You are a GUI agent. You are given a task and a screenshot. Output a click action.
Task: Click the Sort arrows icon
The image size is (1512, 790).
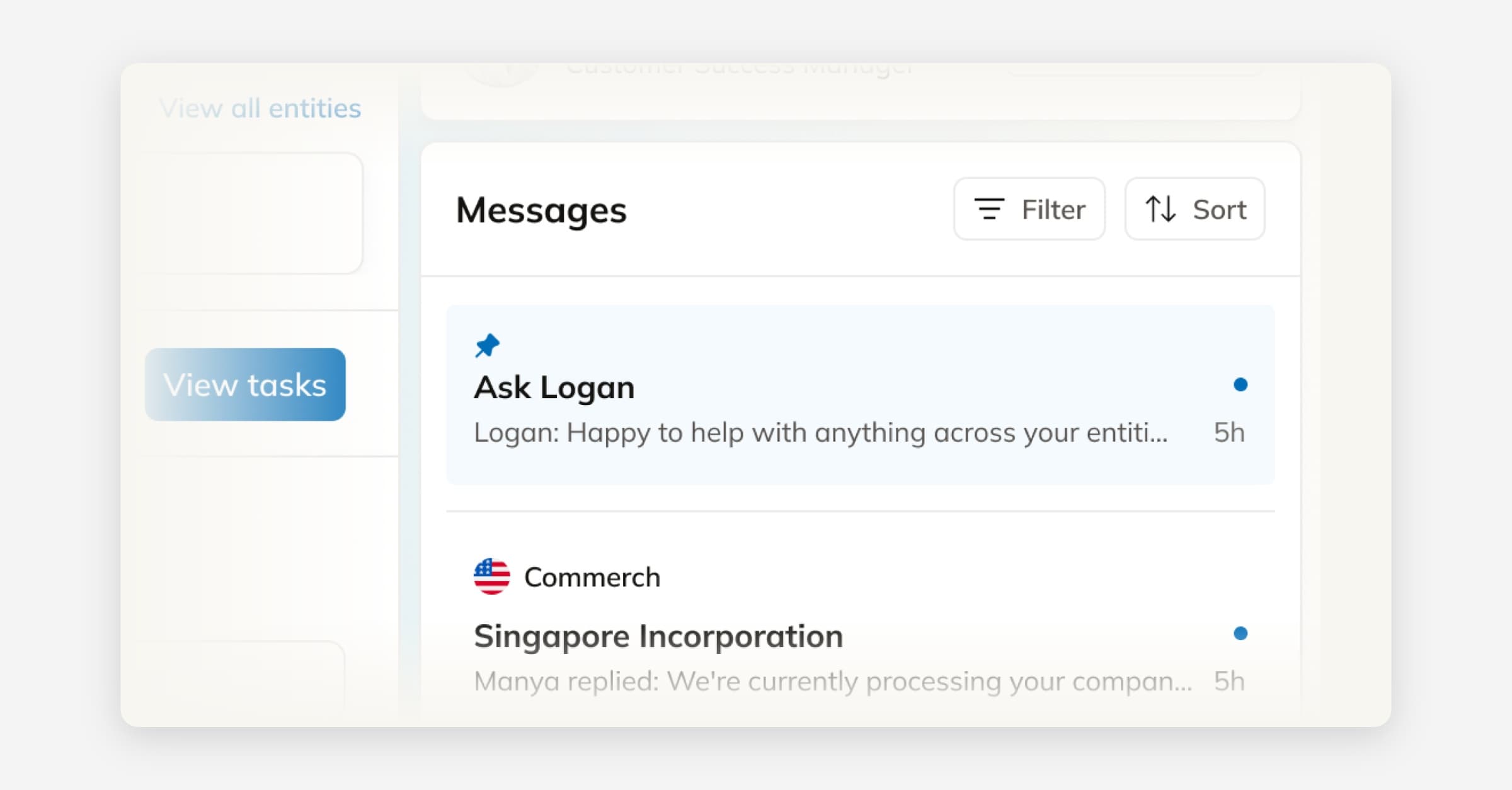click(1161, 209)
